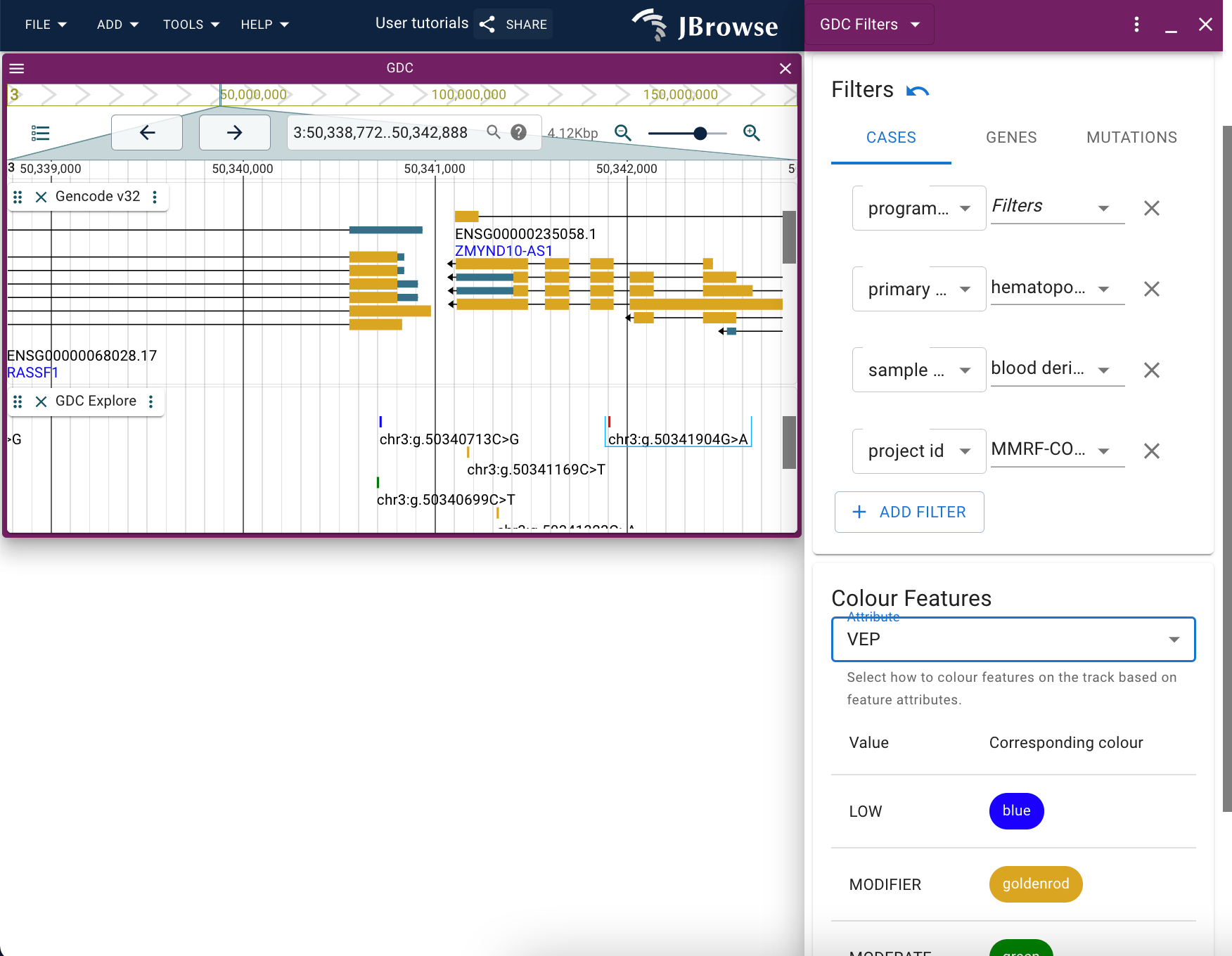Close the GDC Explore track
The height and width of the screenshot is (956, 1232).
(x=41, y=401)
